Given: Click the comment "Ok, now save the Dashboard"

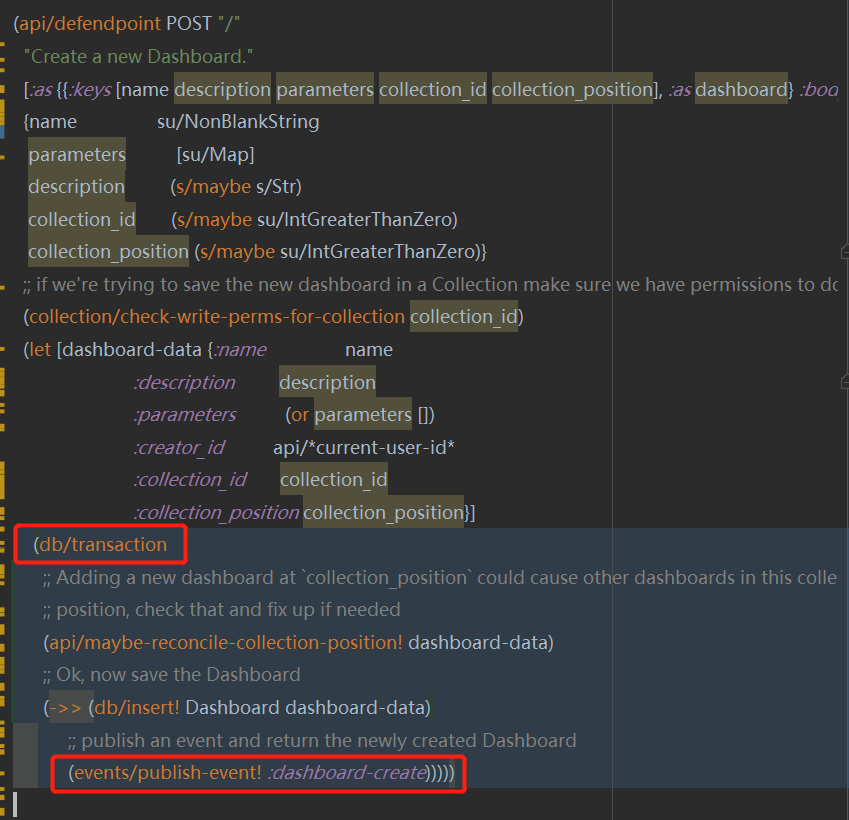Looking at the screenshot, I should click(172, 675).
